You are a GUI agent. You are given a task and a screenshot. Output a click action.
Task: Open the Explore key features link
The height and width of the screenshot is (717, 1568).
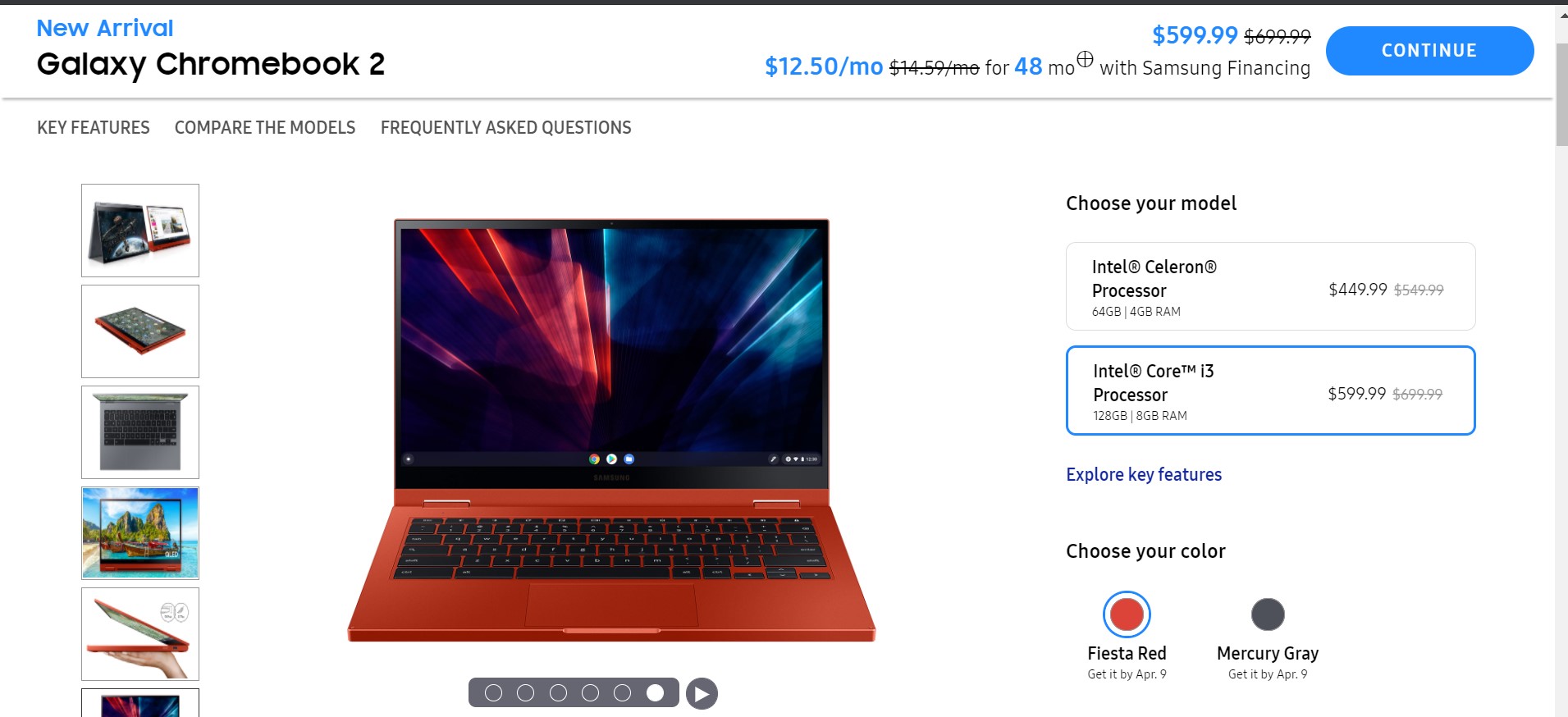point(1144,474)
